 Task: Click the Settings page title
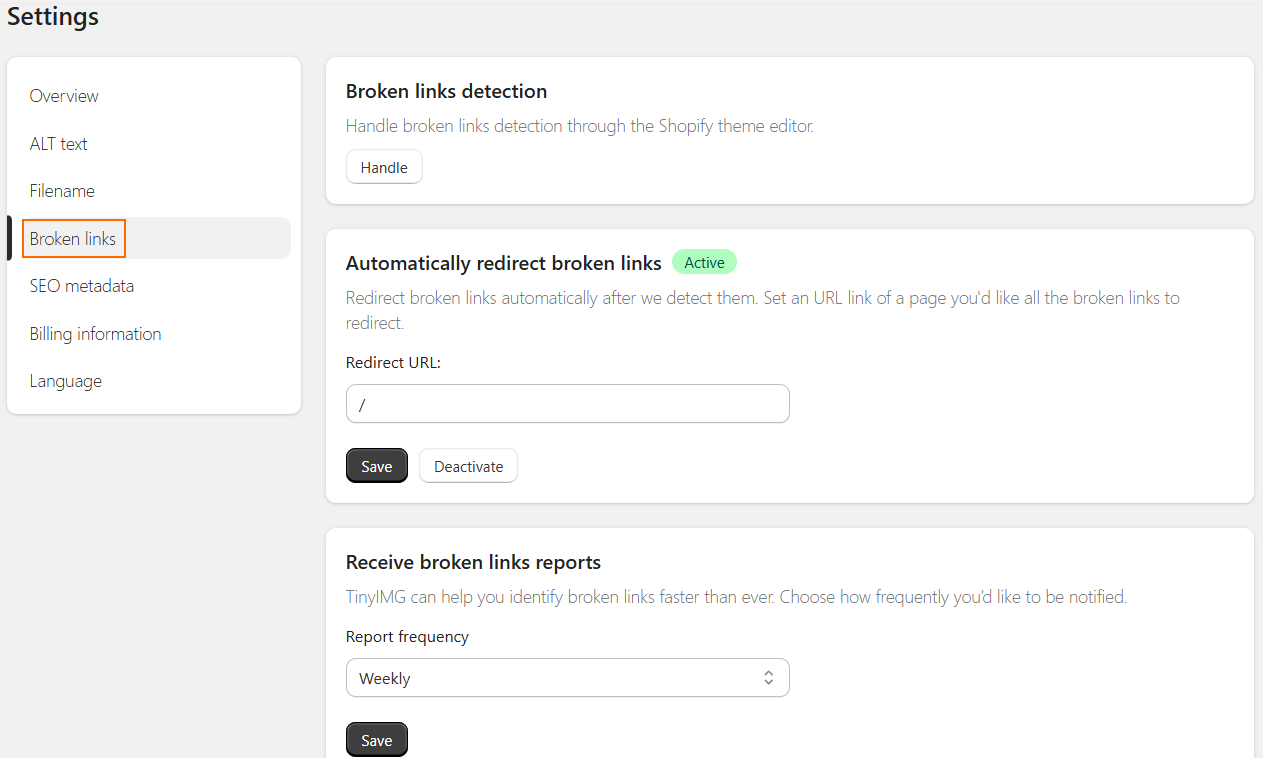pyautogui.click(x=52, y=16)
